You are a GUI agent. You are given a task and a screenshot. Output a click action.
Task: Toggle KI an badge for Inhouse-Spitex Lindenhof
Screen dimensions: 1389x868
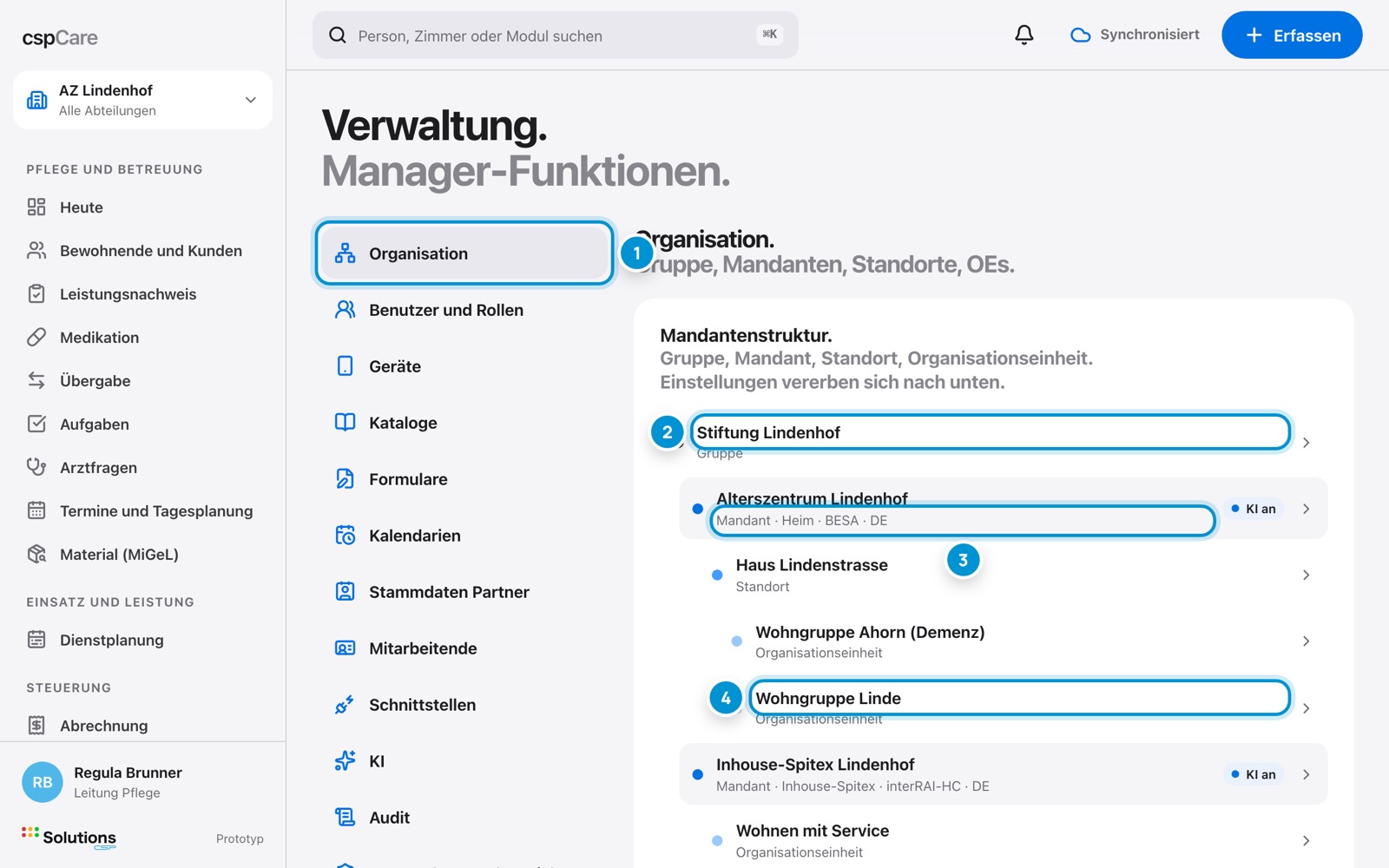(1254, 774)
